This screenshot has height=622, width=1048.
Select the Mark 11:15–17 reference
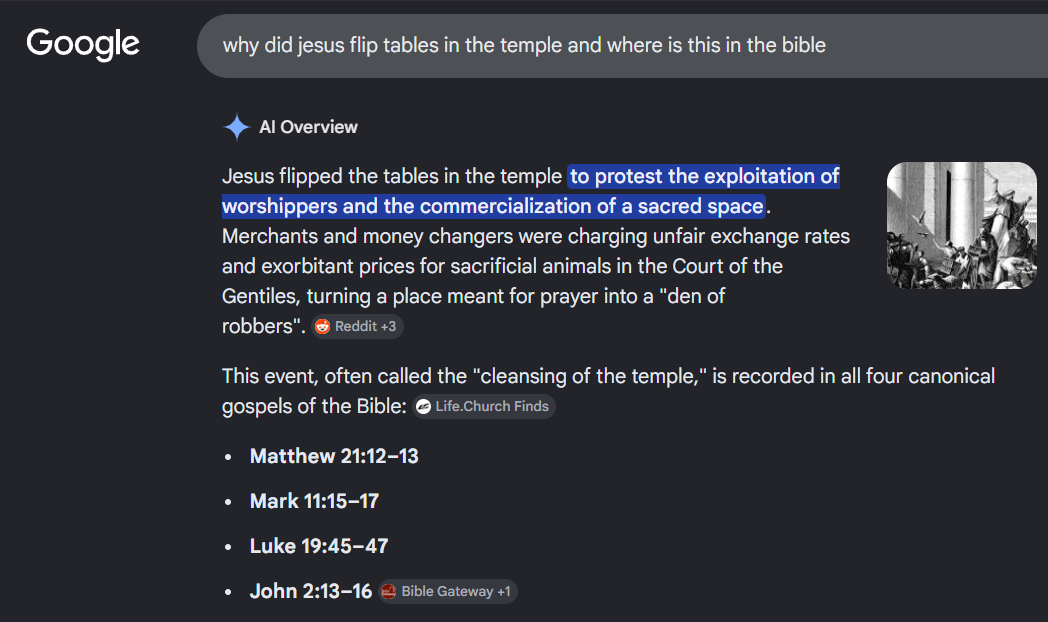click(x=314, y=501)
